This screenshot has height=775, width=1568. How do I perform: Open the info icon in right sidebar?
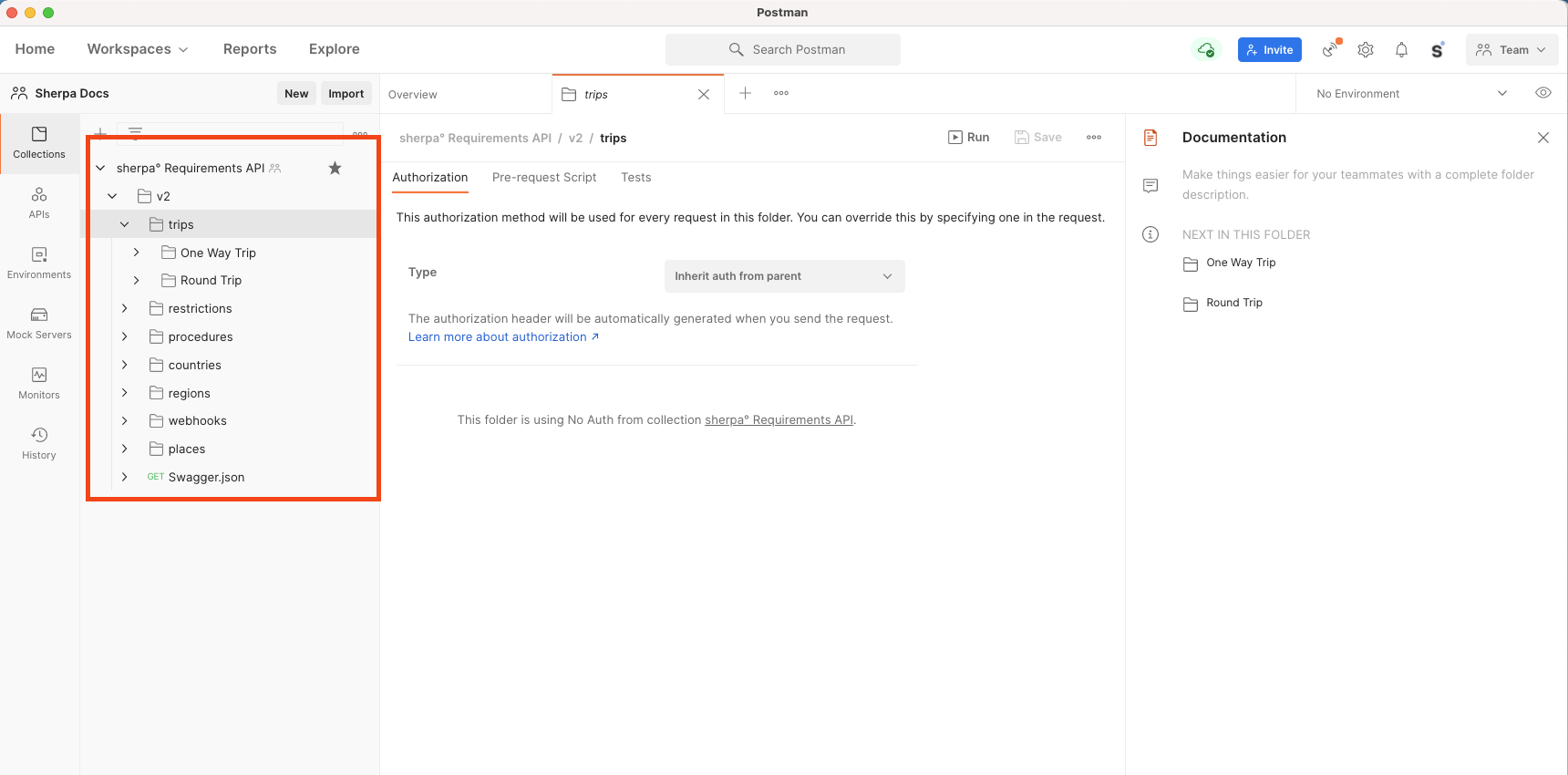[x=1150, y=234]
